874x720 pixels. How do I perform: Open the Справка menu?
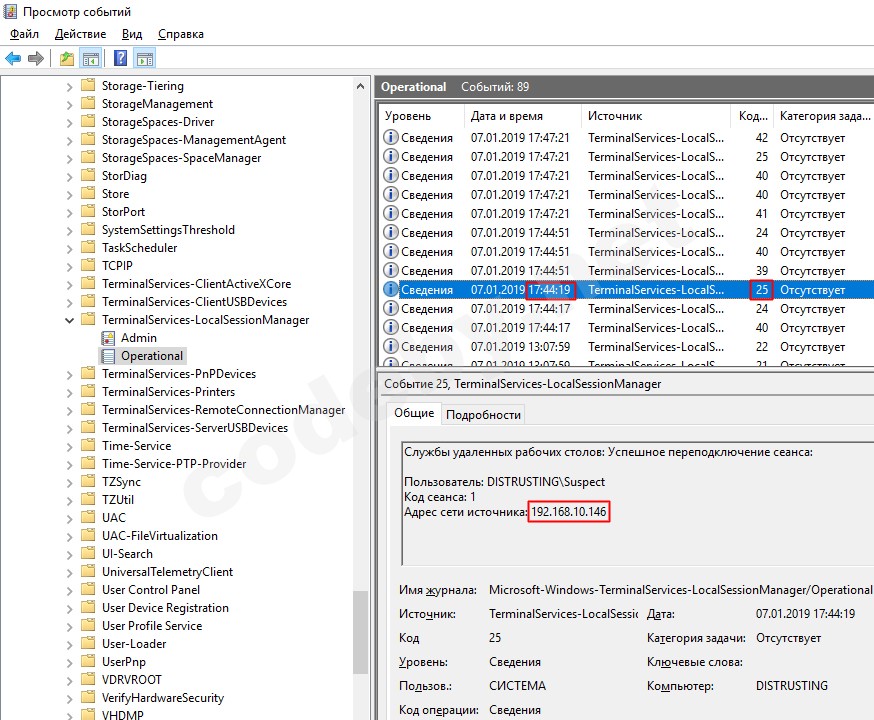point(180,34)
